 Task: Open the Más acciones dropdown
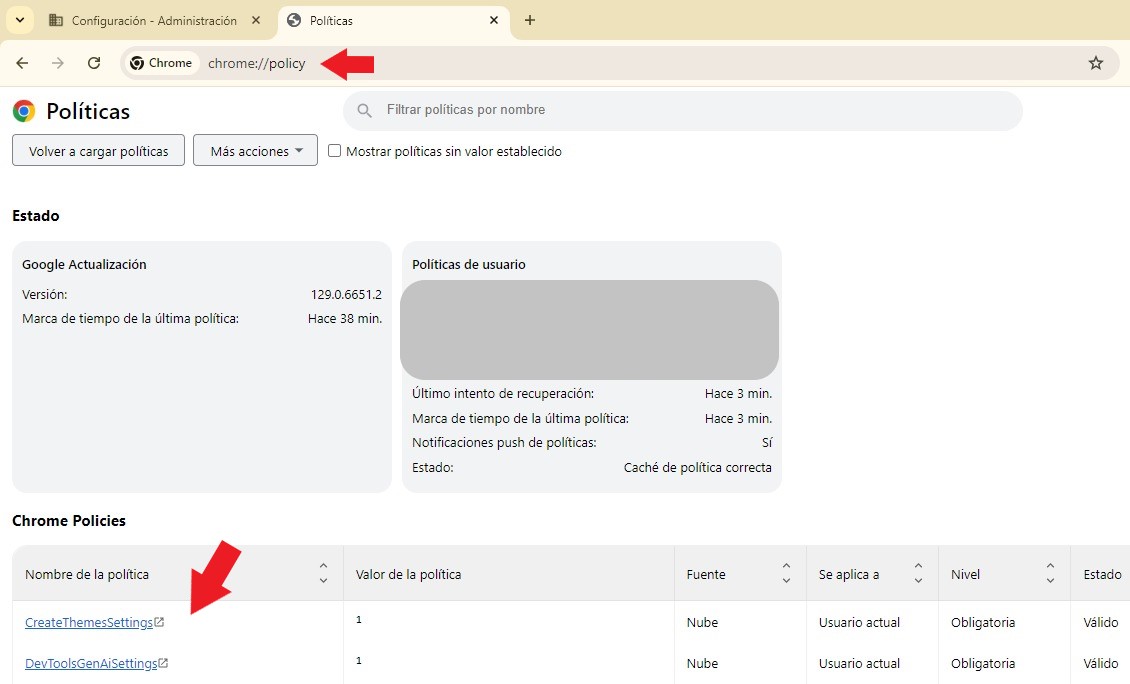pyautogui.click(x=255, y=151)
